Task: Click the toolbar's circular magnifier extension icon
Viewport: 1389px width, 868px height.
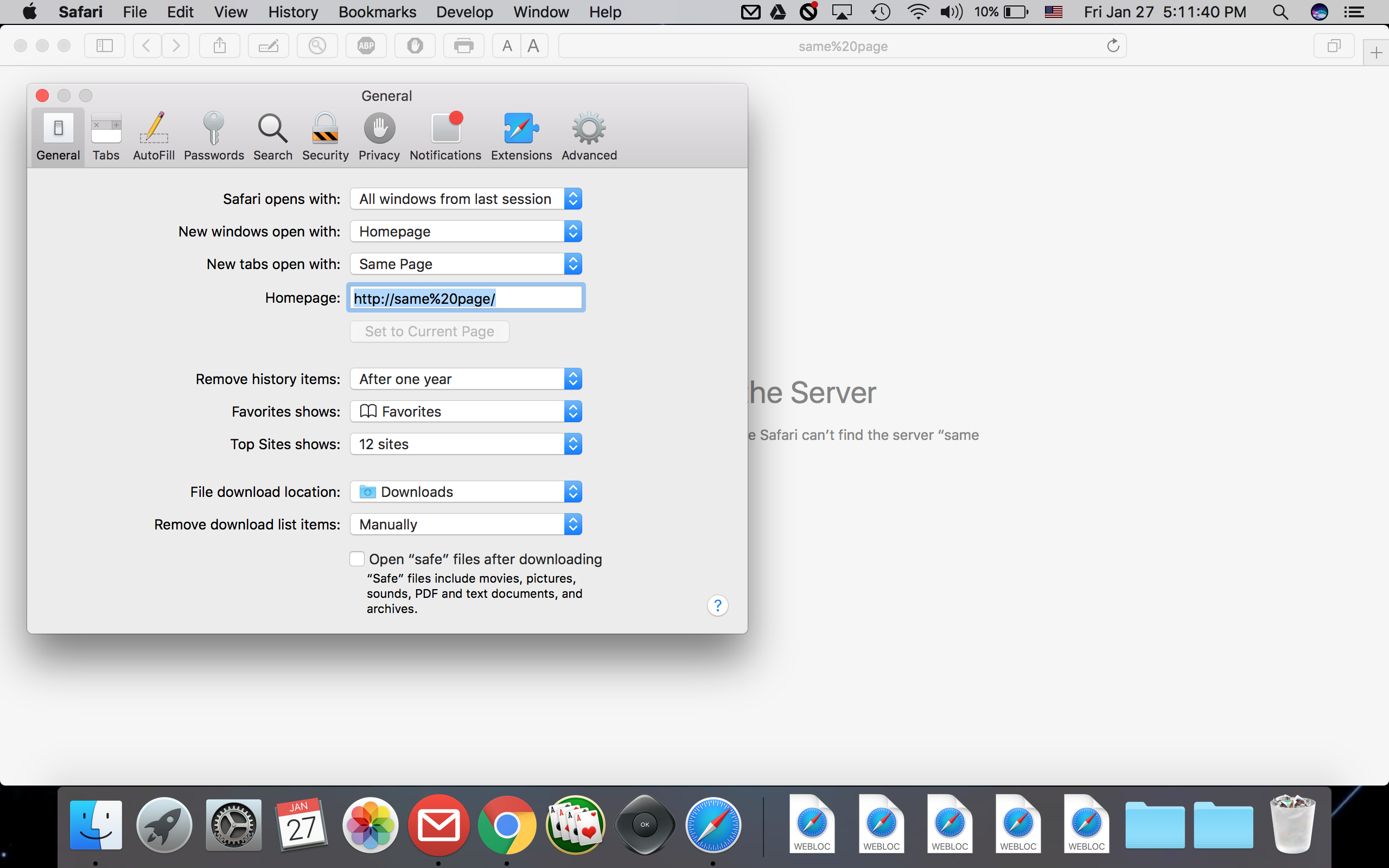Action: (317, 46)
